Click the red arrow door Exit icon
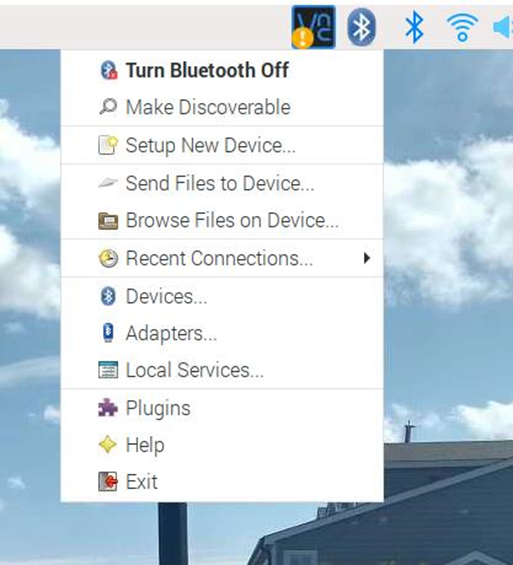Image resolution: width=513 pixels, height=565 pixels. pos(108,482)
